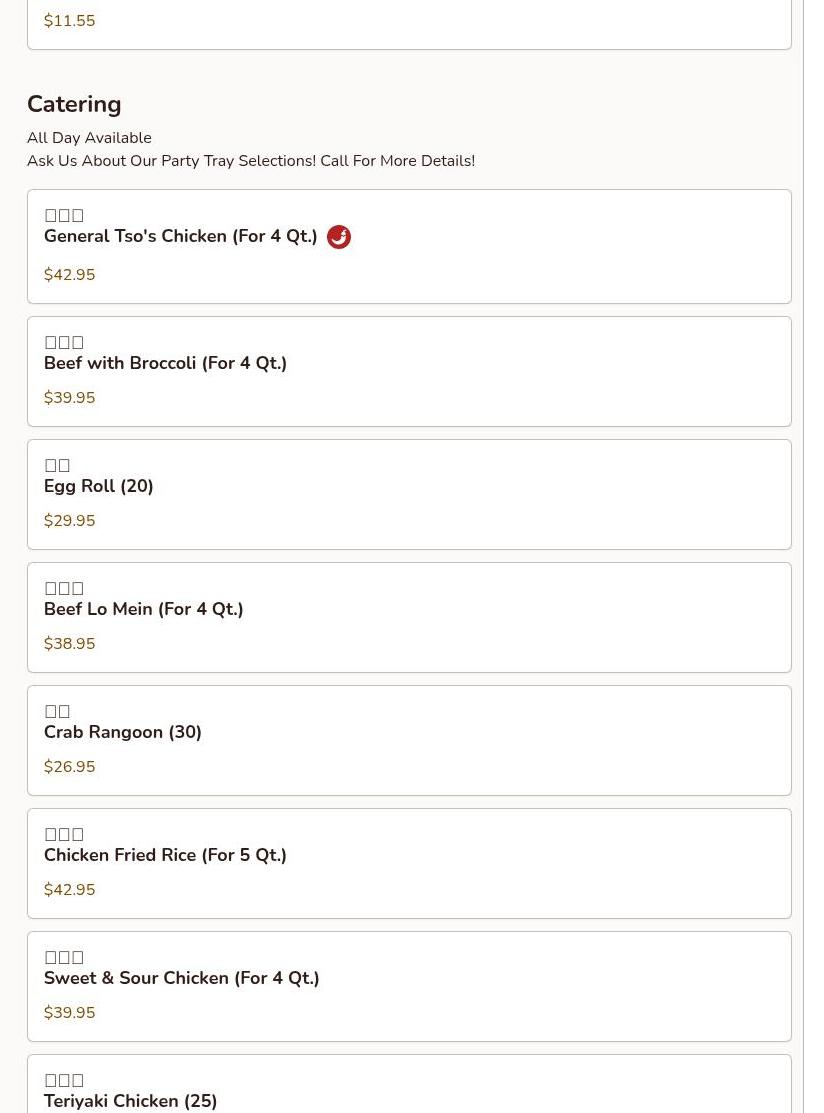Click the $42.95 price under Chicken Fried Rice
Screen dimensions: 824x1113
coord(70,890)
